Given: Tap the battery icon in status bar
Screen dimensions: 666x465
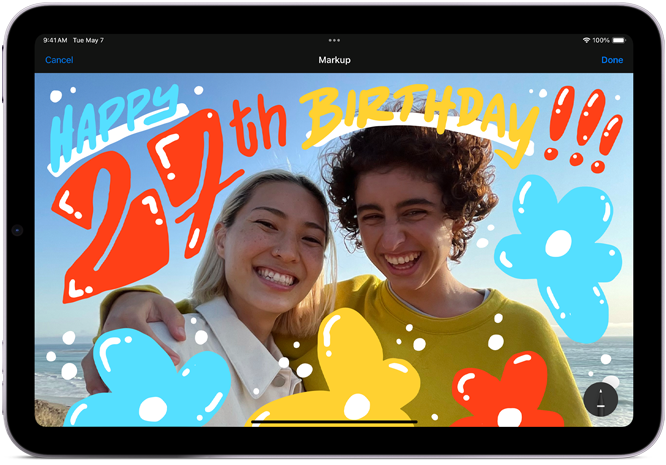Looking at the screenshot, I should tap(618, 40).
